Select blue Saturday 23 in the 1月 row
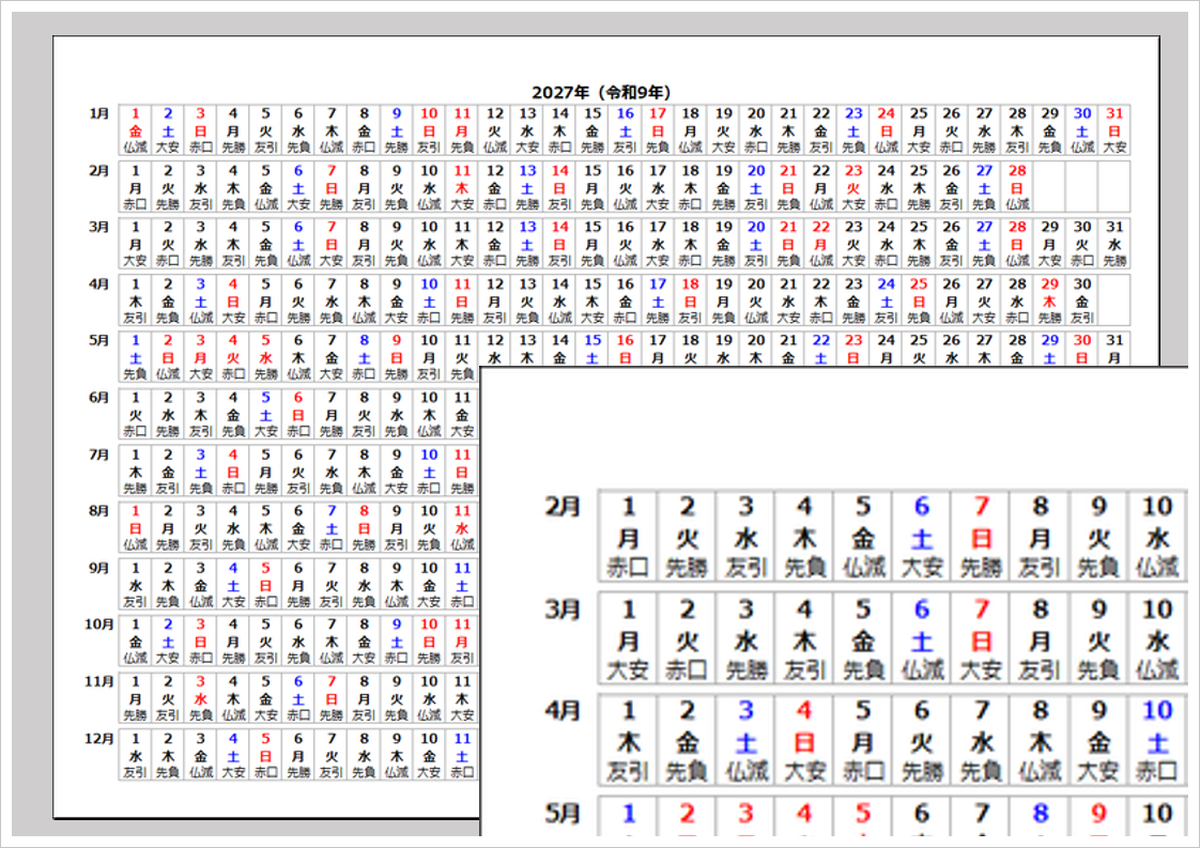This screenshot has height=848, width=1200. pyautogui.click(x=853, y=130)
